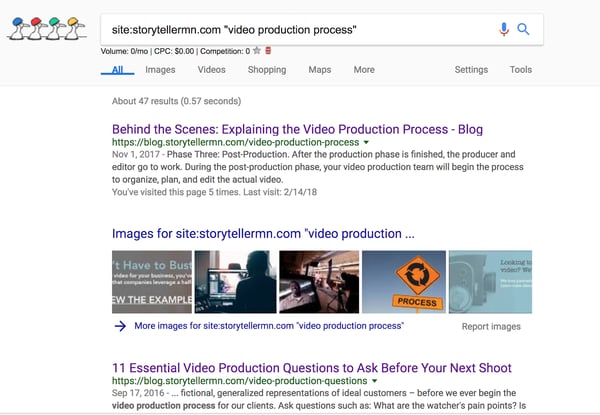
Task: Click the 'About 47 results' stats text
Action: [x=176, y=101]
